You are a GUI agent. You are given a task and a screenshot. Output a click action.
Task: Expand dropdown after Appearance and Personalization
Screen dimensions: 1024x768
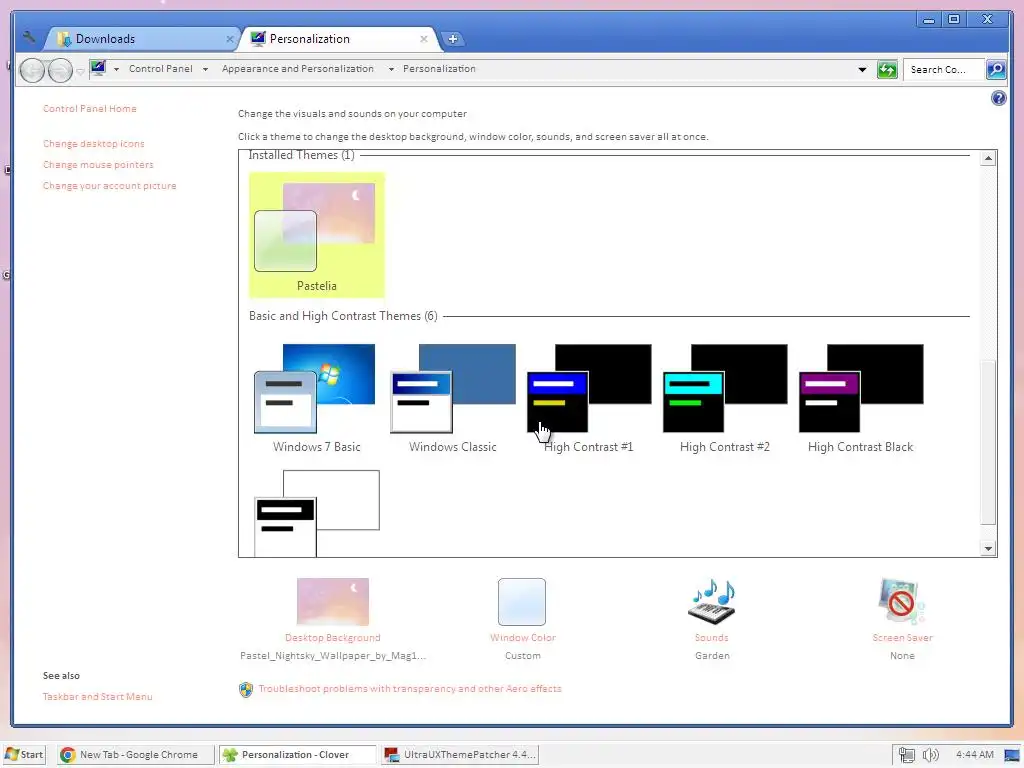point(391,69)
